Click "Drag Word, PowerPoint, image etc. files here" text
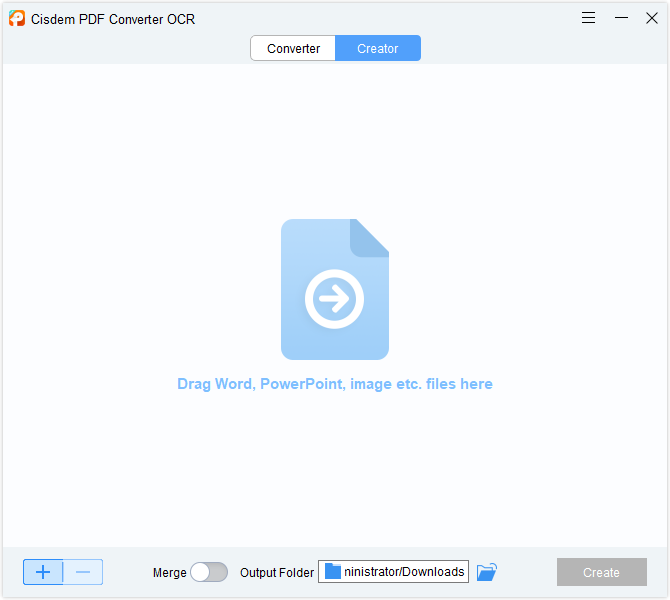Image resolution: width=670 pixels, height=600 pixels. (335, 384)
